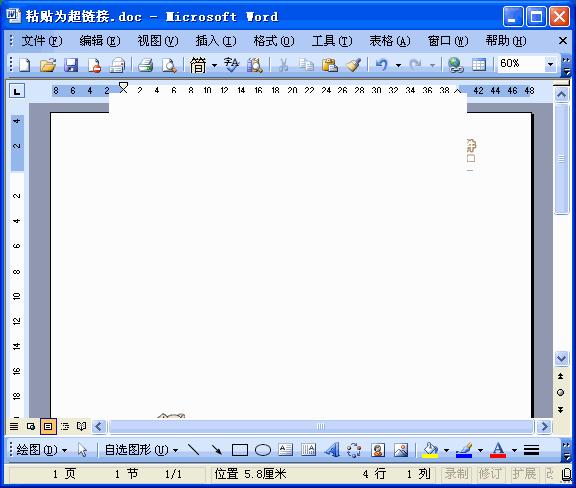Create a new blank document

pyautogui.click(x=25, y=65)
